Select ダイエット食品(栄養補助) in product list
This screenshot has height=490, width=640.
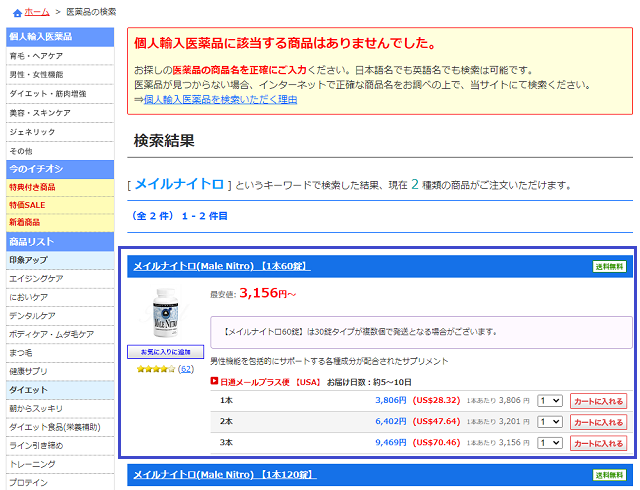60,427
